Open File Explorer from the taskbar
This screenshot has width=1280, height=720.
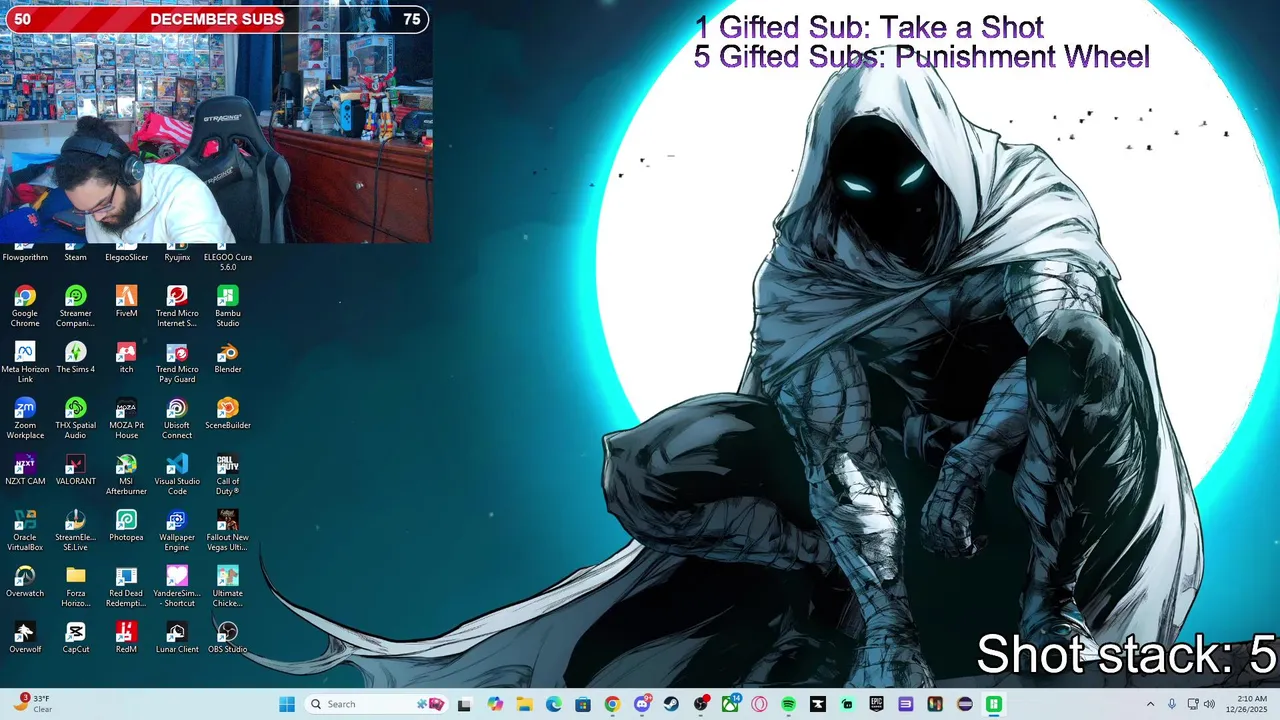click(524, 704)
